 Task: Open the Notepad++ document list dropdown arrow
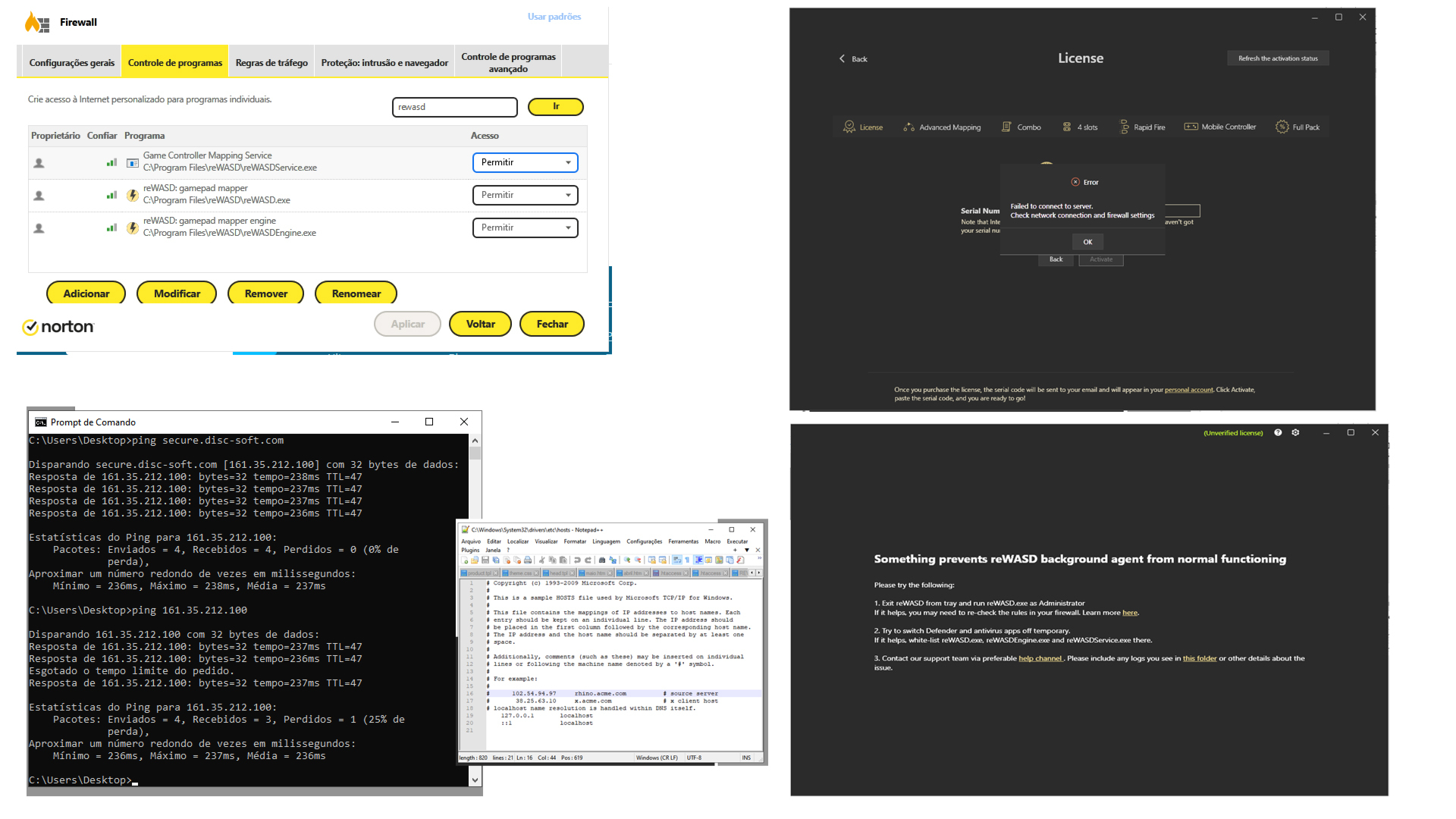747,550
